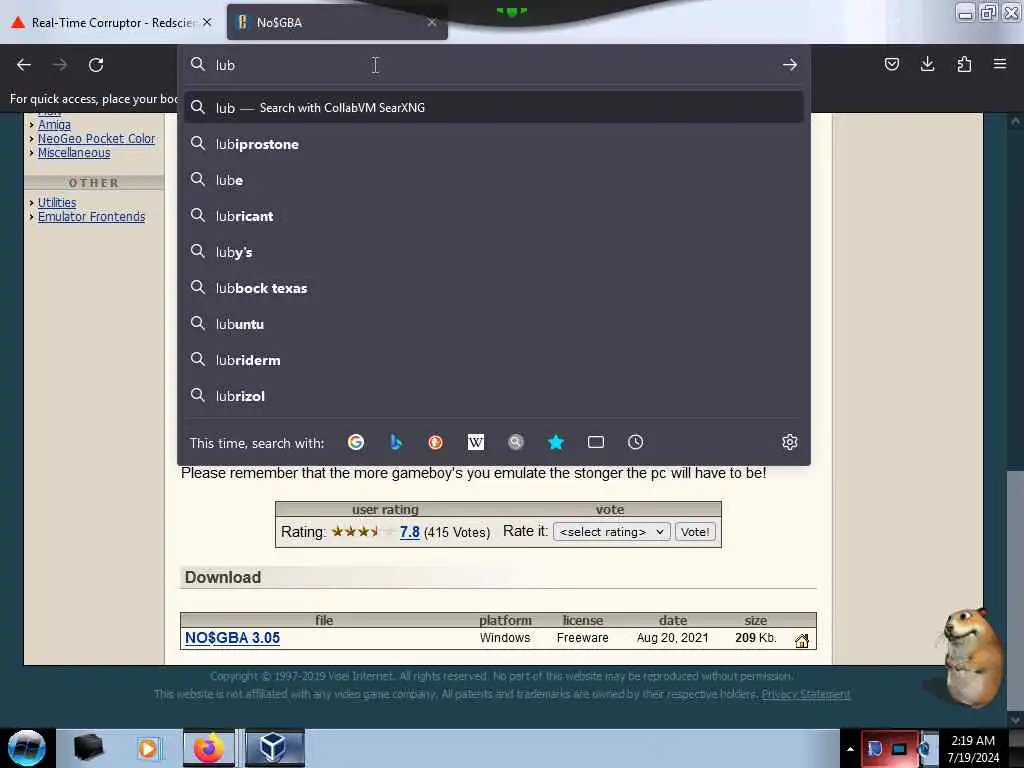This screenshot has width=1024, height=768.
Task: Click the address bar text field
Action: tap(493, 65)
